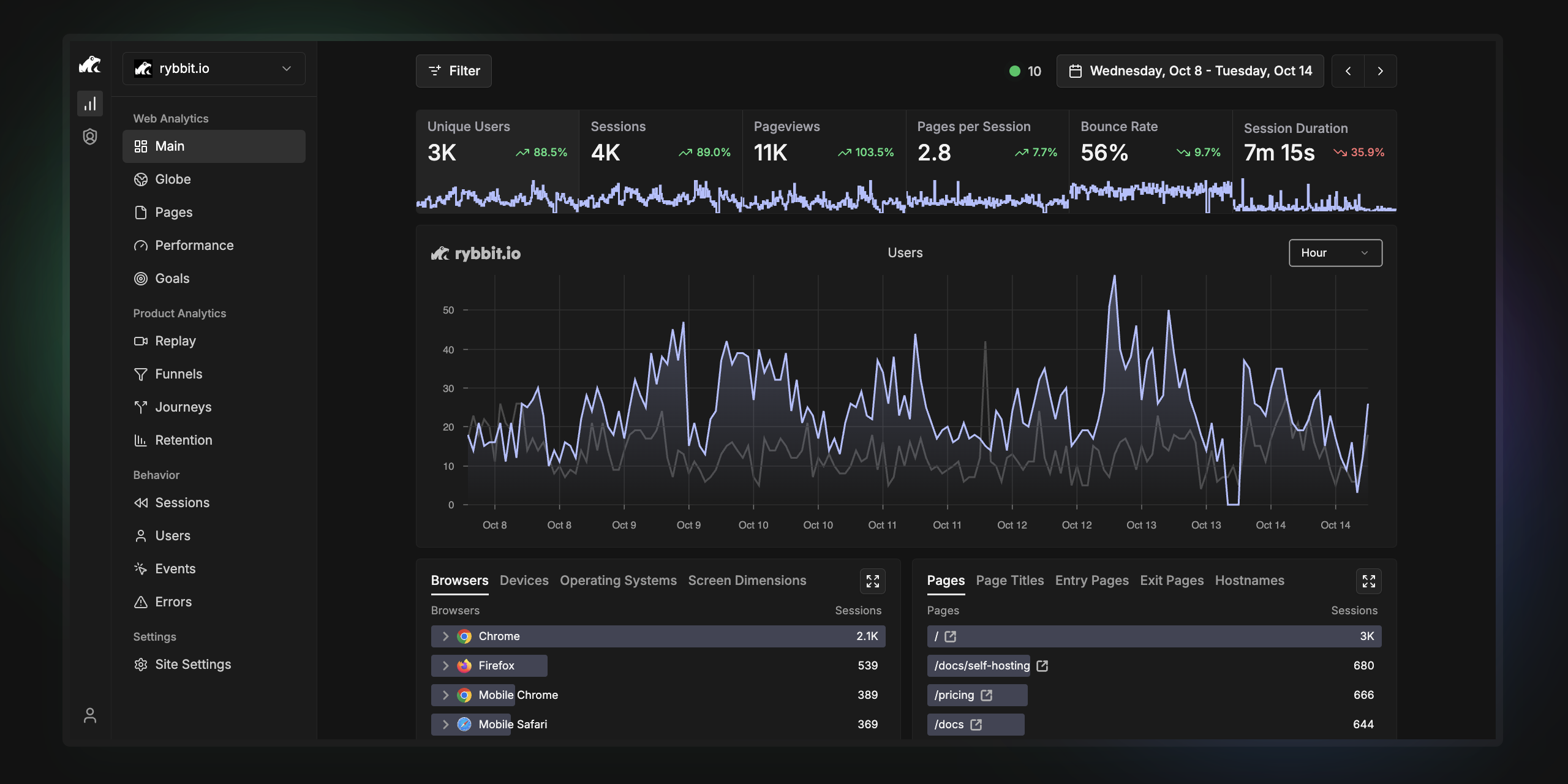The image size is (1568, 784).
Task: Open Funnels in the sidebar
Action: pyautogui.click(x=178, y=374)
